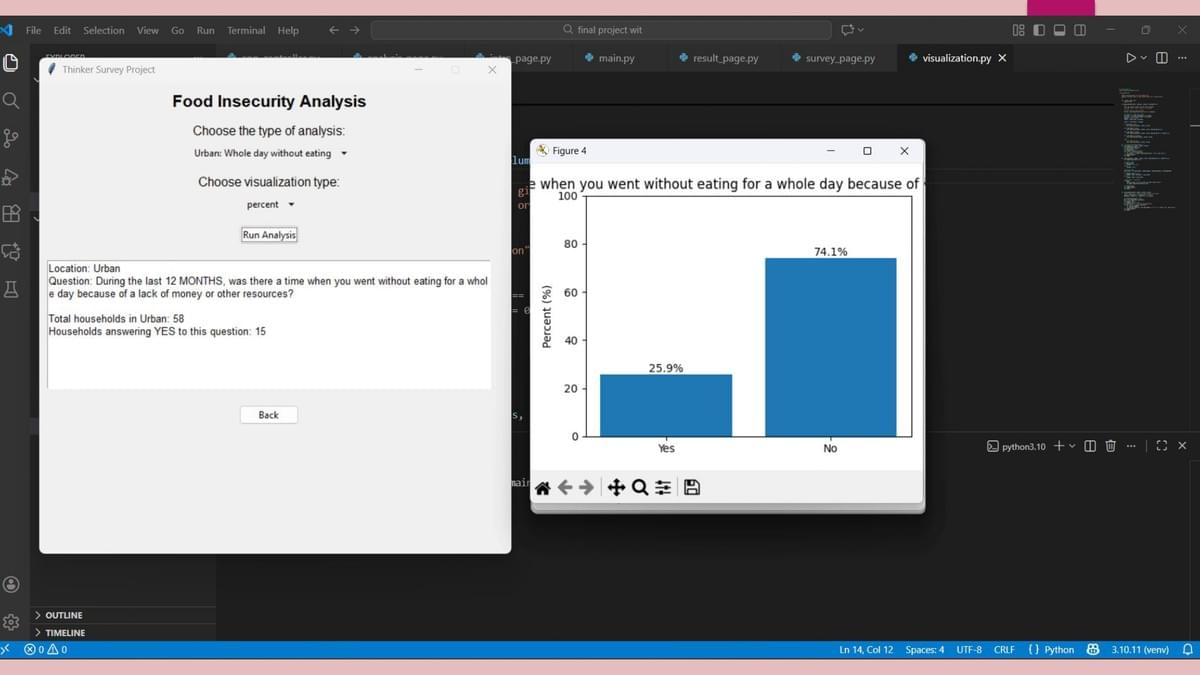The width and height of the screenshot is (1200, 675).
Task: Open the Testing flask icon in activity bar
Action: 12,290
